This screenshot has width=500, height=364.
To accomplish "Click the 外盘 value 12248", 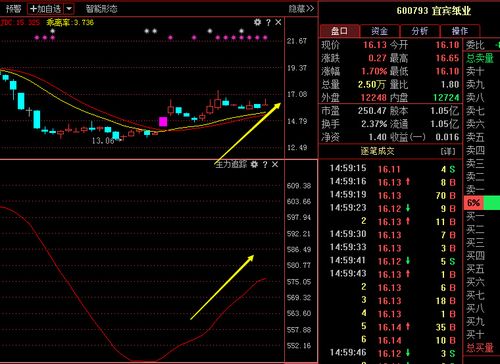I will point(374,98).
